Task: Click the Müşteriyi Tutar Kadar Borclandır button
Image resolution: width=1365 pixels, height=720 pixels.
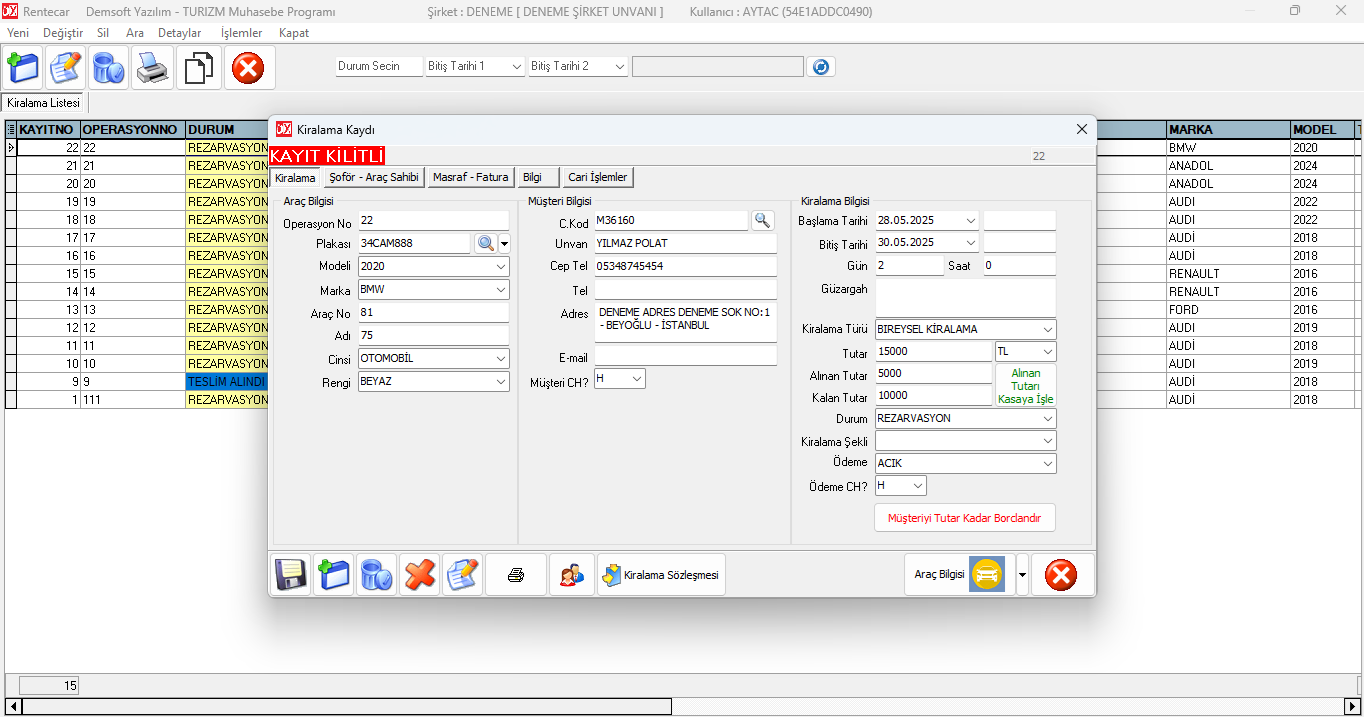Action: tap(965, 518)
